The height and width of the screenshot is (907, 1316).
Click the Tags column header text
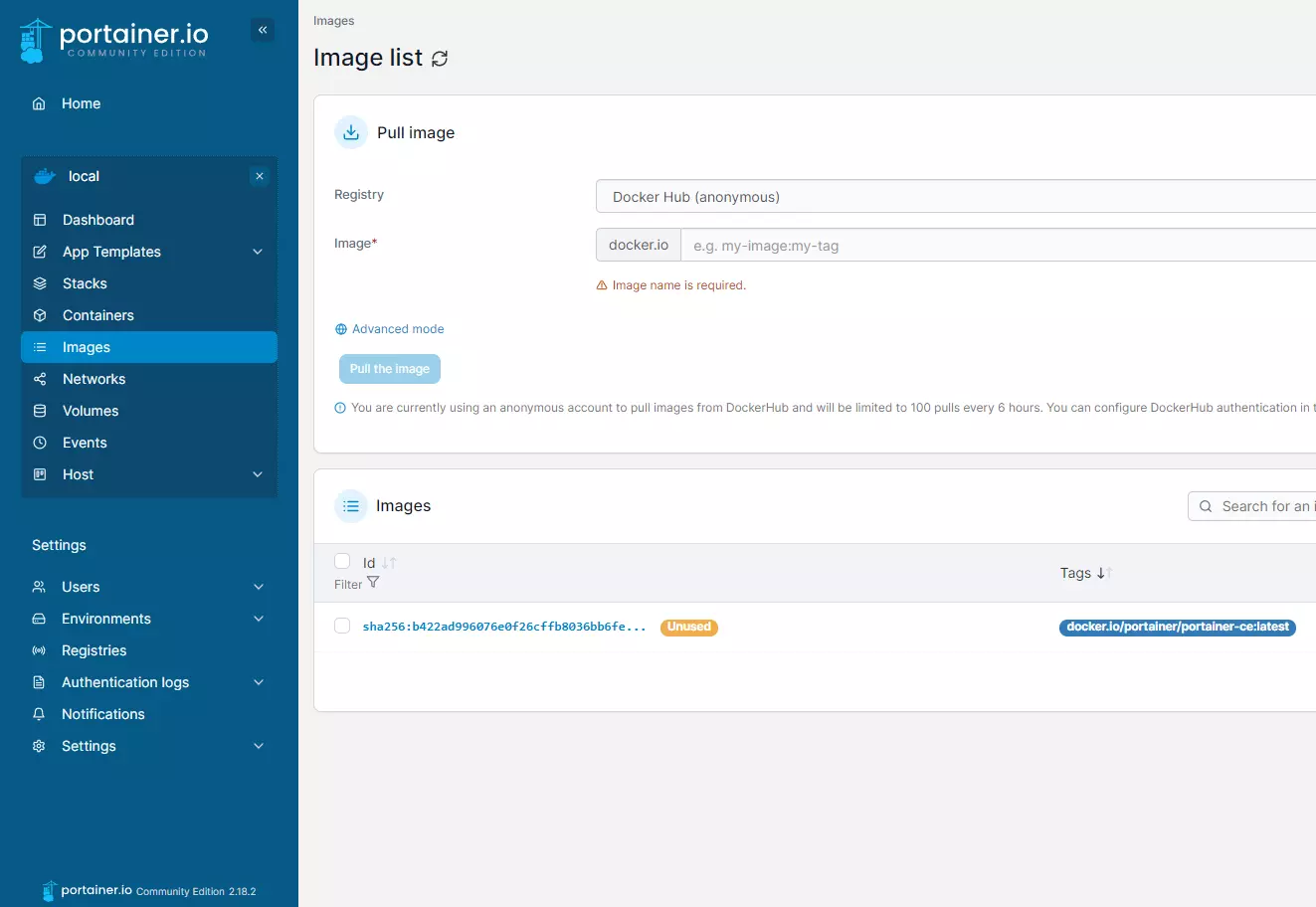pos(1075,573)
